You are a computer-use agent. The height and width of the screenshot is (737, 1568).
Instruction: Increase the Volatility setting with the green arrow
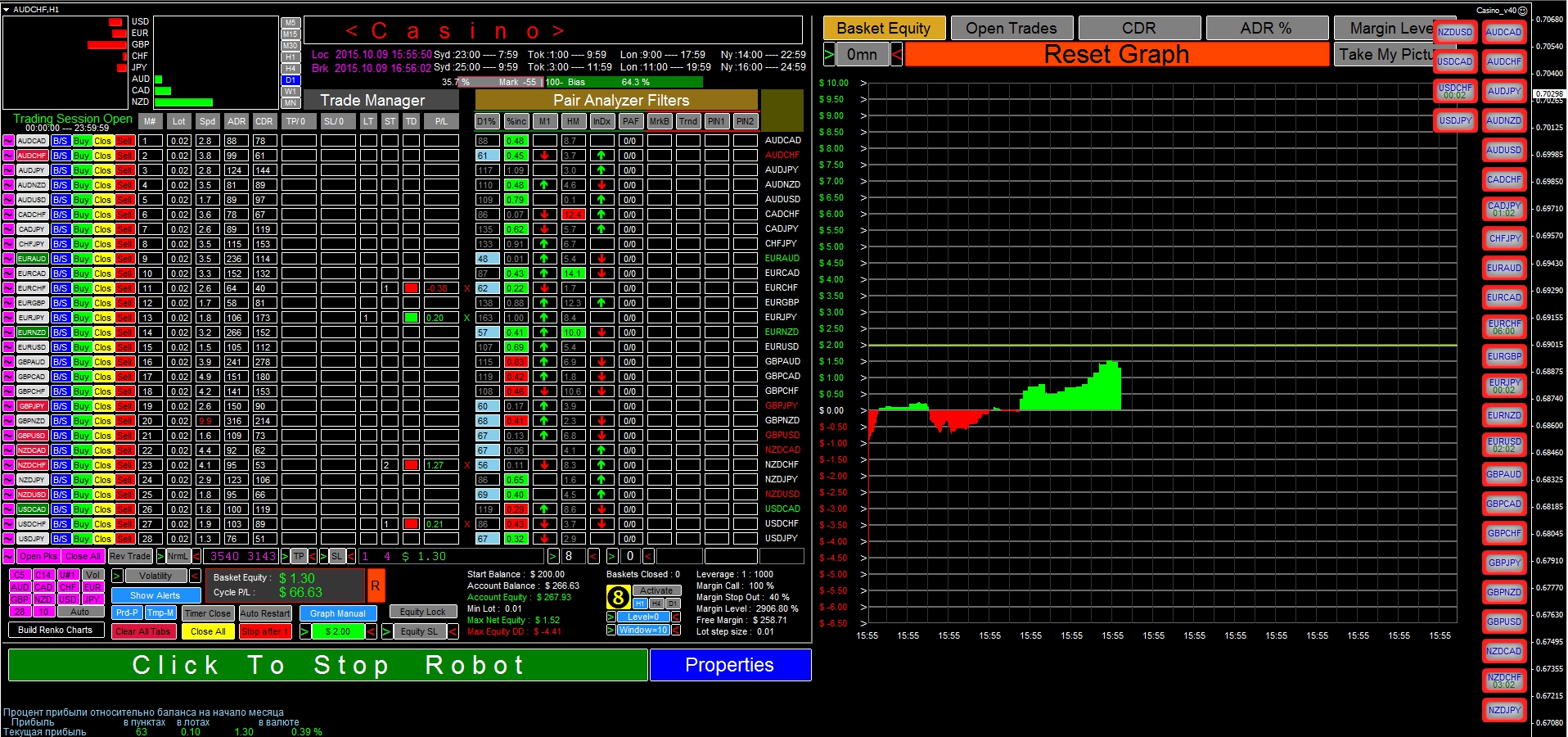[116, 576]
